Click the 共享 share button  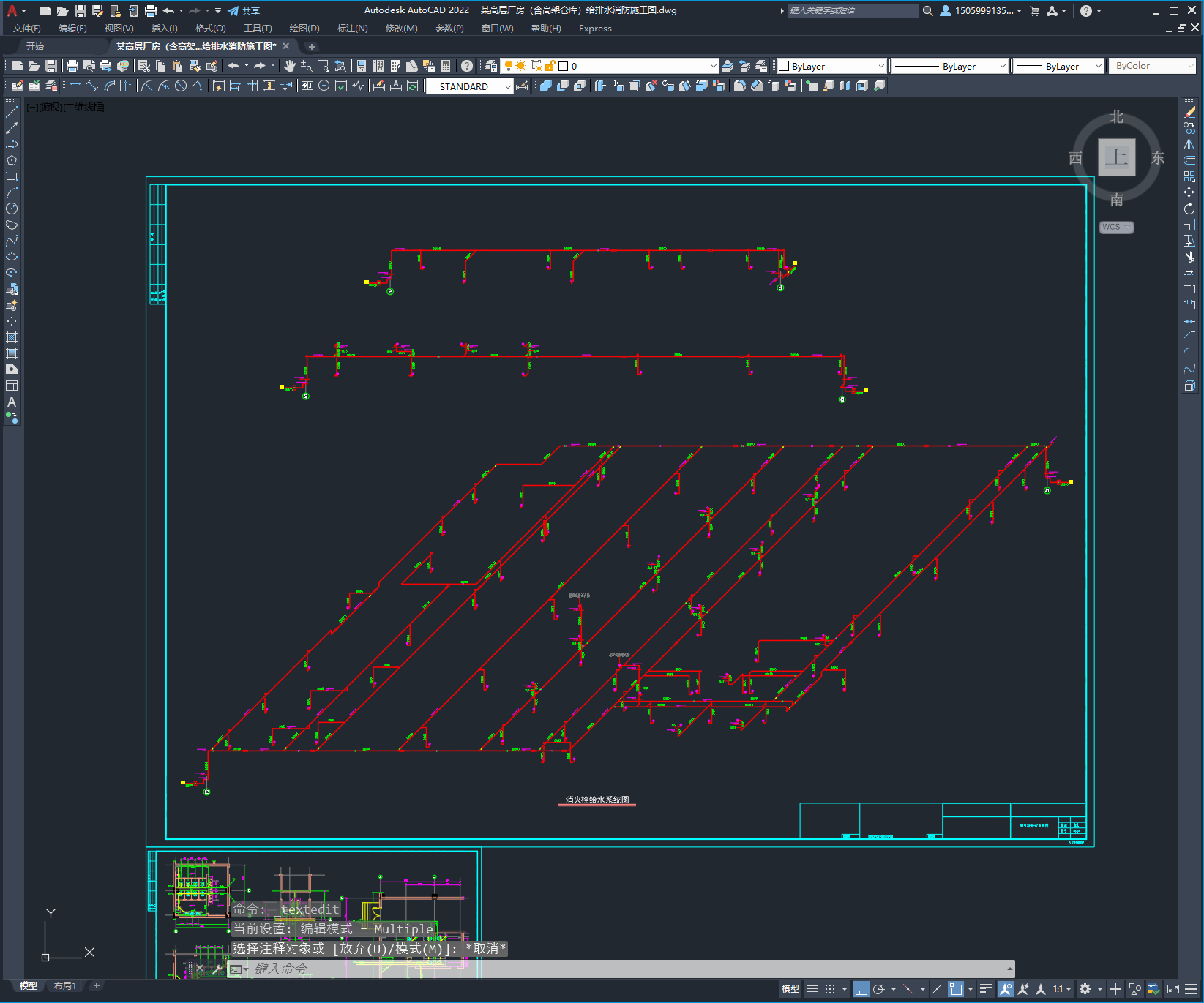[x=244, y=10]
